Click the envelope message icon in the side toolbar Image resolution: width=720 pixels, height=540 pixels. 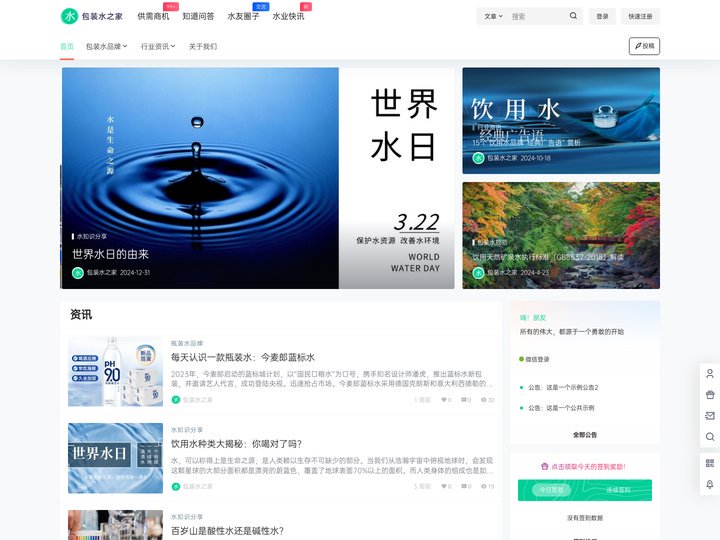tap(710, 416)
